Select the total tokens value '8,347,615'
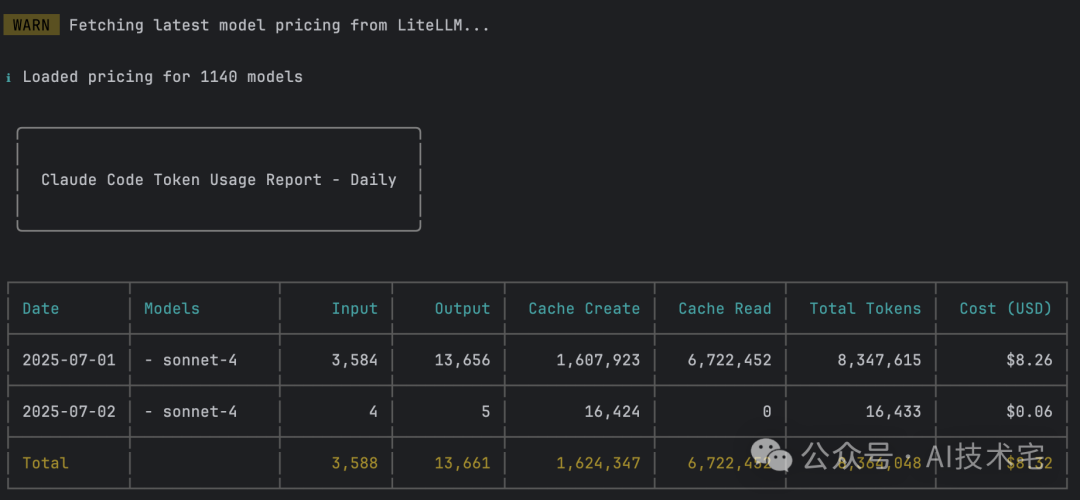1080x500 pixels. coord(880,360)
